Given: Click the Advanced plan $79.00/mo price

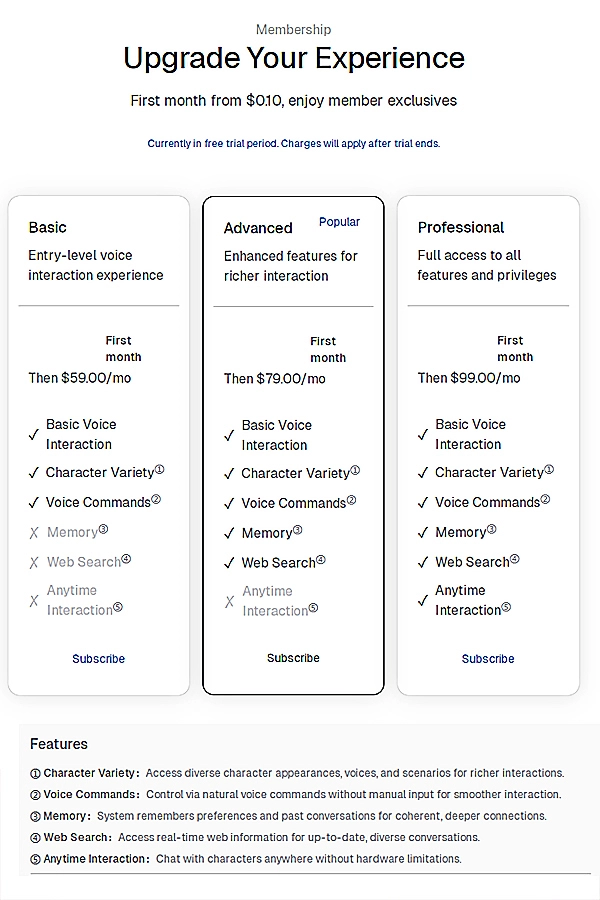Looking at the screenshot, I should 274,379.
